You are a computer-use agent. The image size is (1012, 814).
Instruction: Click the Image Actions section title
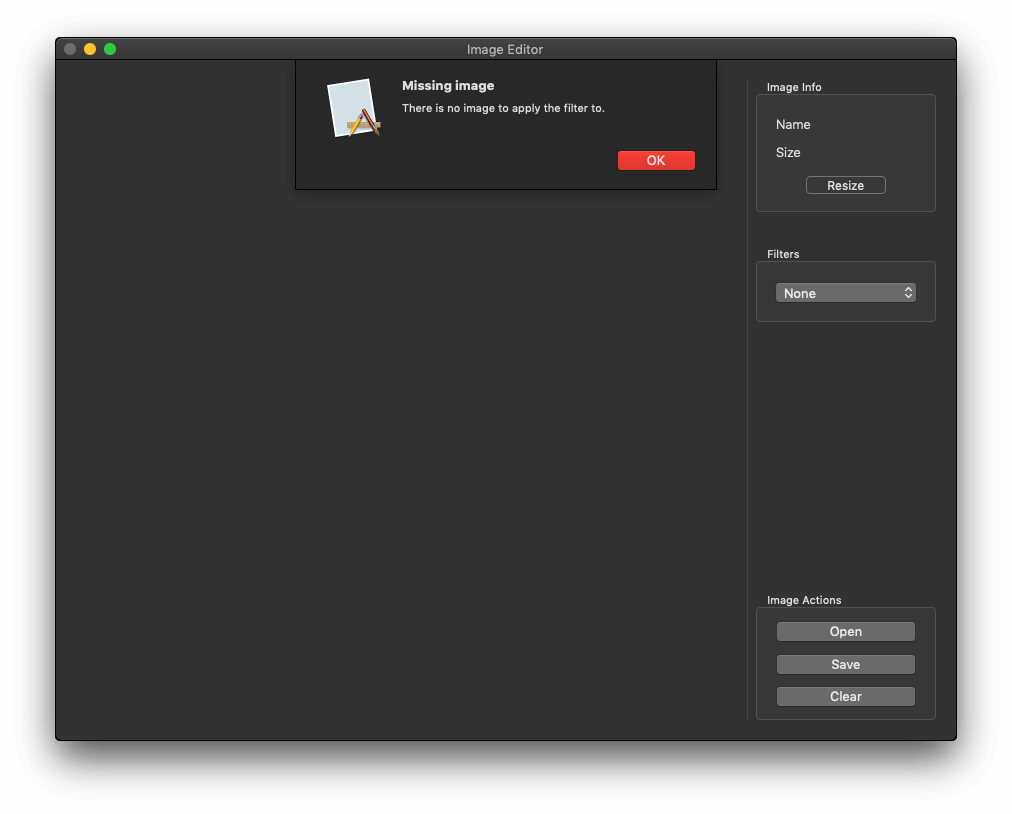point(804,601)
